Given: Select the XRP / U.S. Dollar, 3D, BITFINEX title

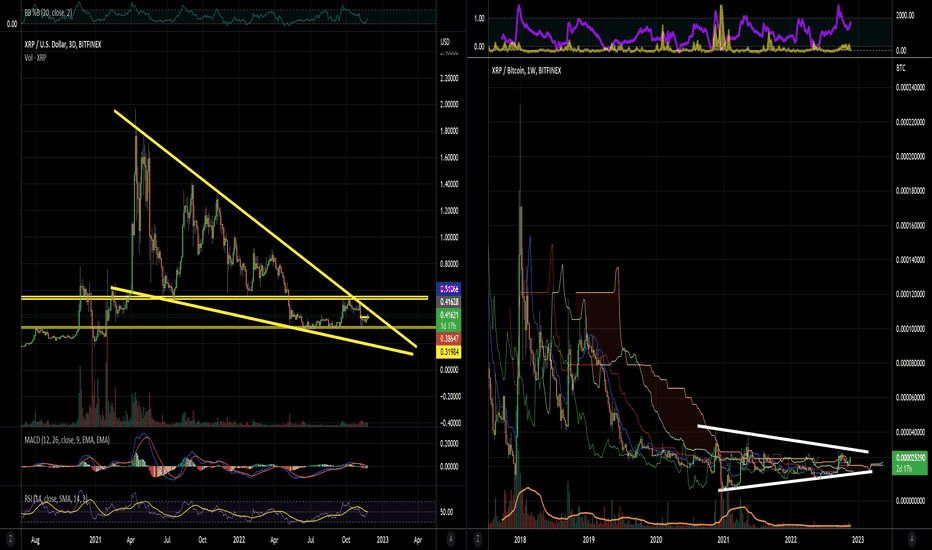Looking at the screenshot, I should click(63, 45).
